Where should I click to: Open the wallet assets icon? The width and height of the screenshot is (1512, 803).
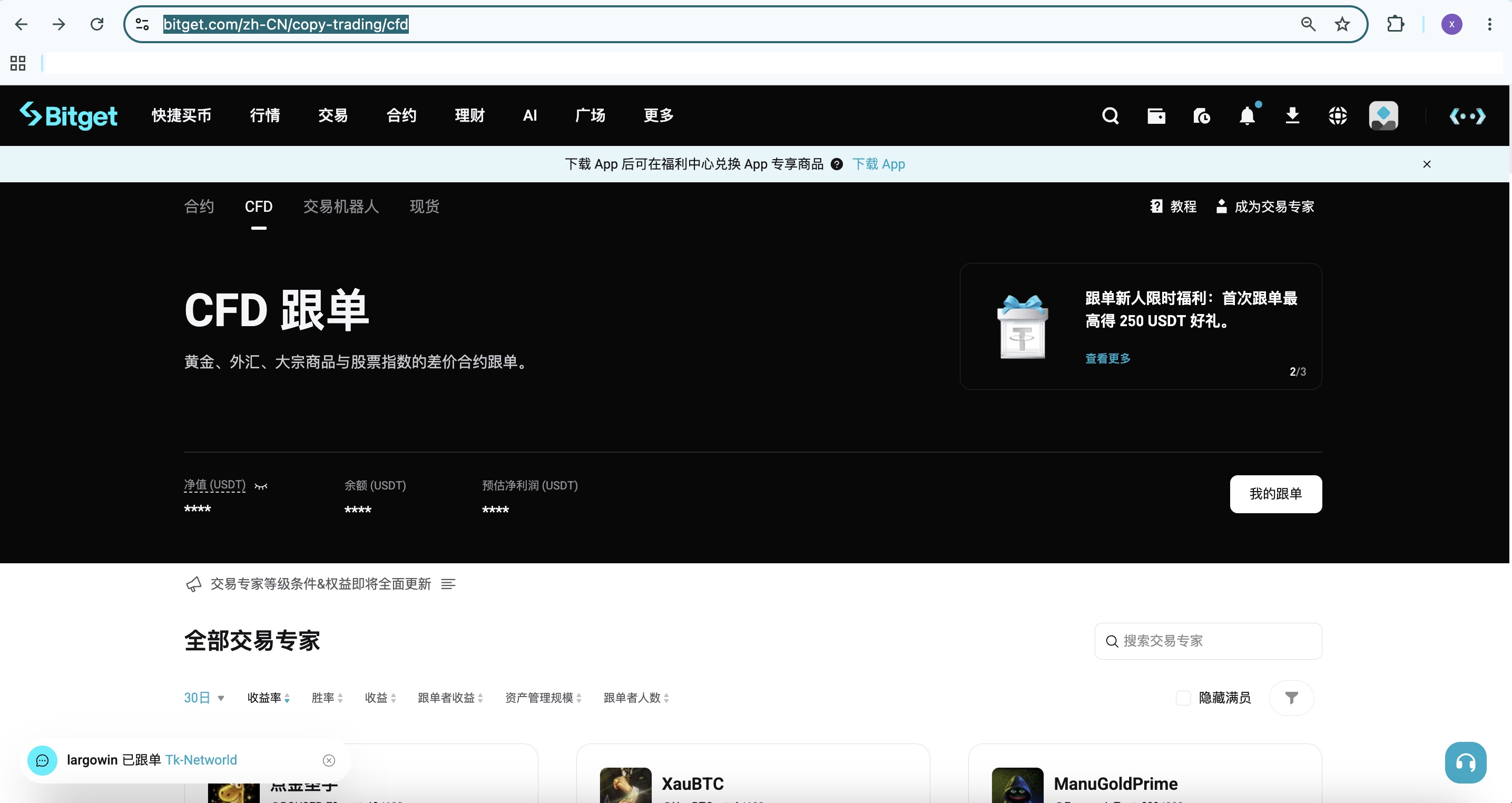pyautogui.click(x=1156, y=115)
